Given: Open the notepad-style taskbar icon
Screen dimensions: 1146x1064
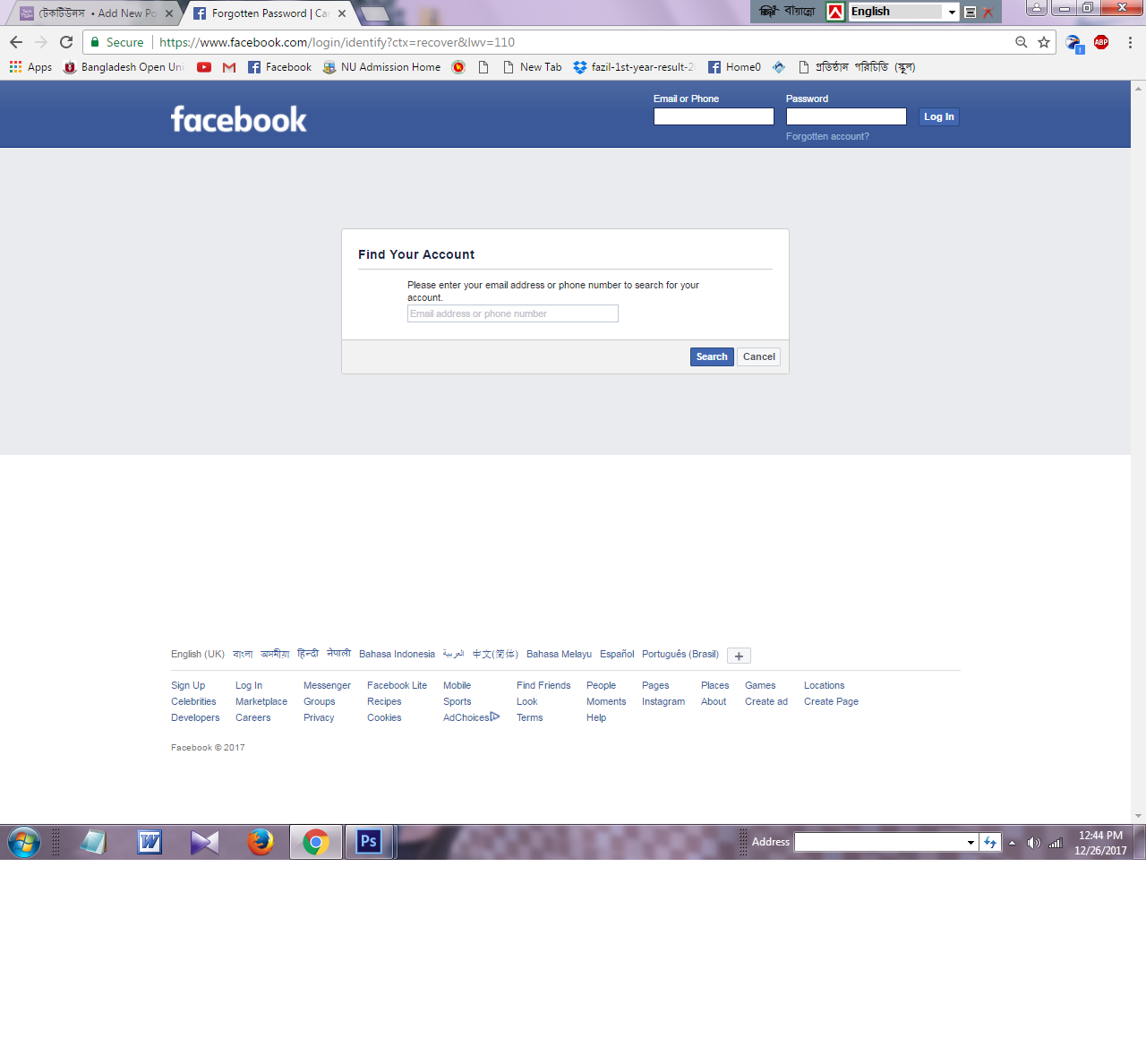Looking at the screenshot, I should point(93,842).
